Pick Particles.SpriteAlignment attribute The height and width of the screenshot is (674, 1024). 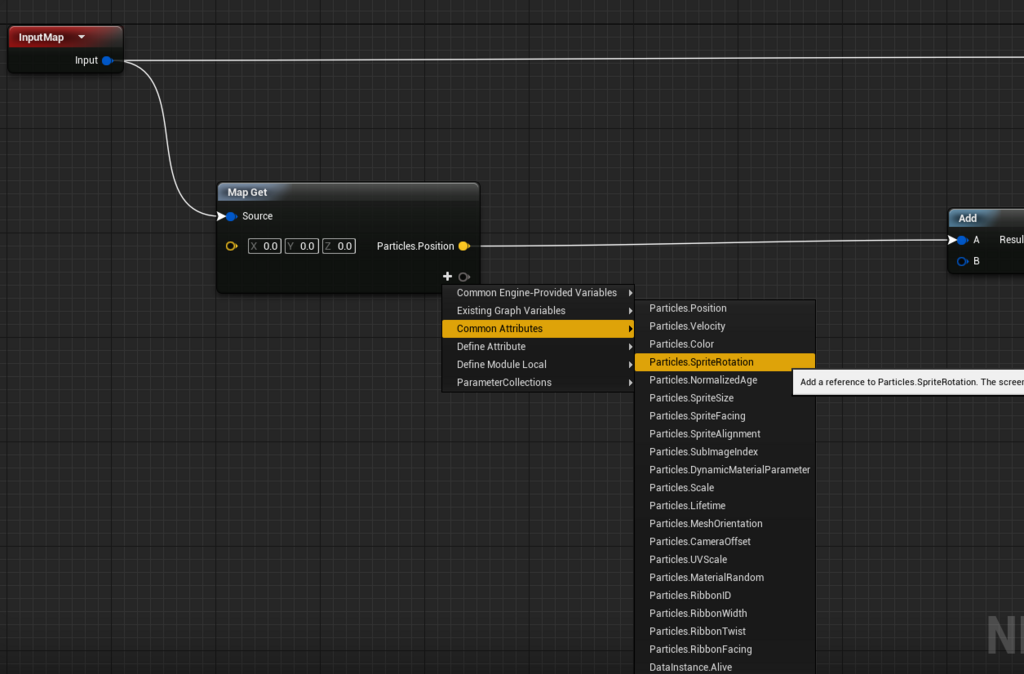pyautogui.click(x=725, y=434)
